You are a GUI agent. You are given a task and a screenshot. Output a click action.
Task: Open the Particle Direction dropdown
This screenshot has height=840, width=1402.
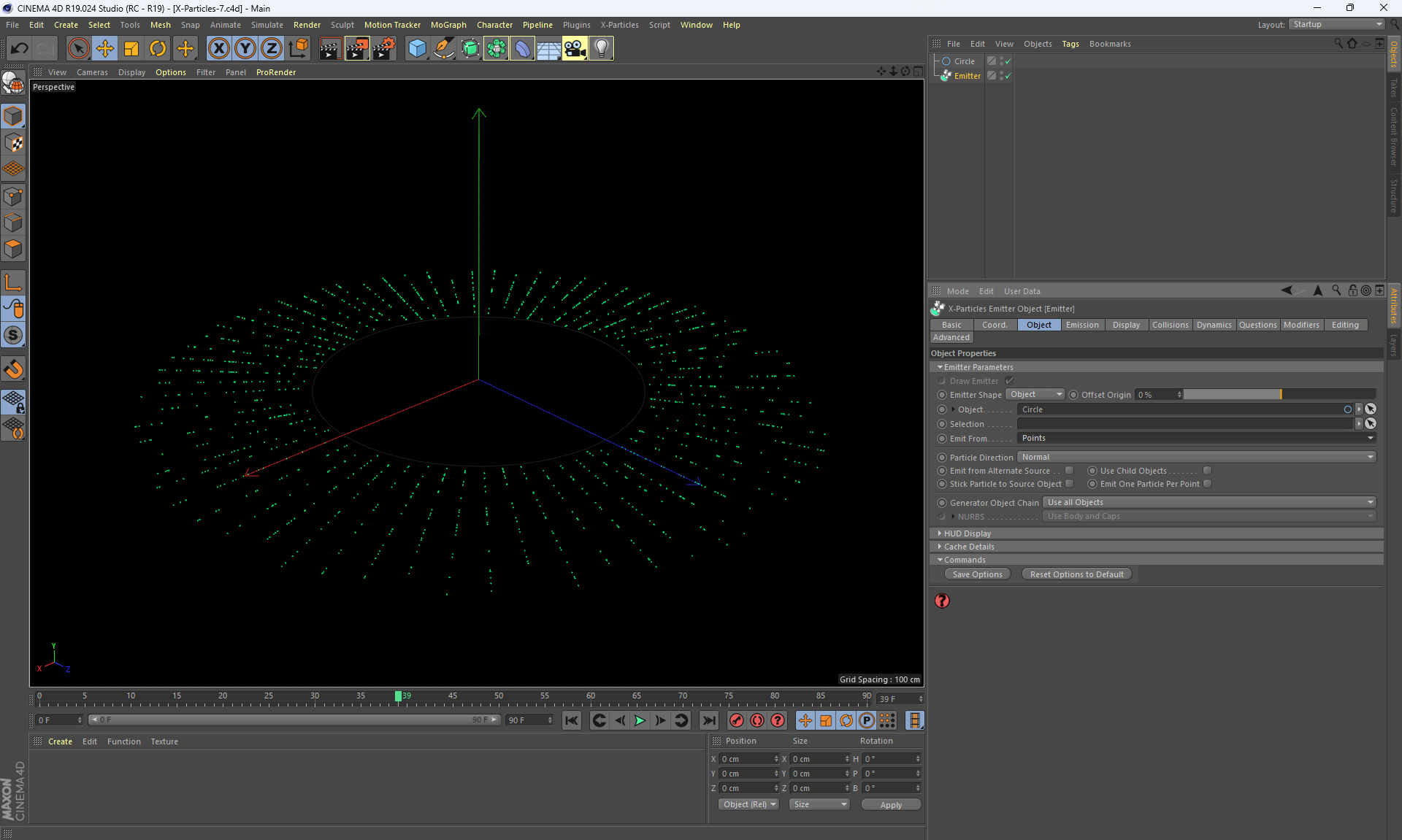[1196, 457]
